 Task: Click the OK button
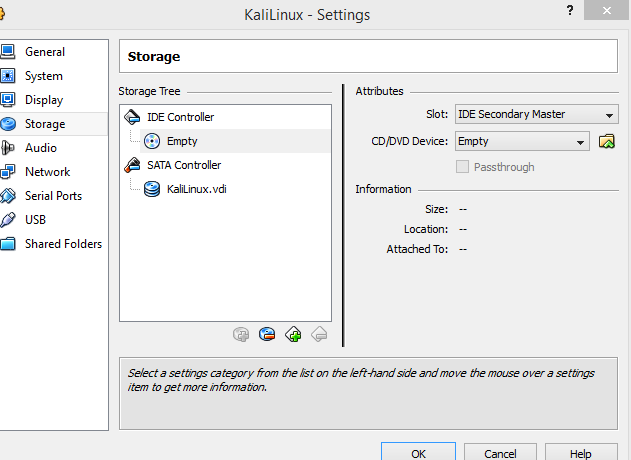tap(419, 454)
